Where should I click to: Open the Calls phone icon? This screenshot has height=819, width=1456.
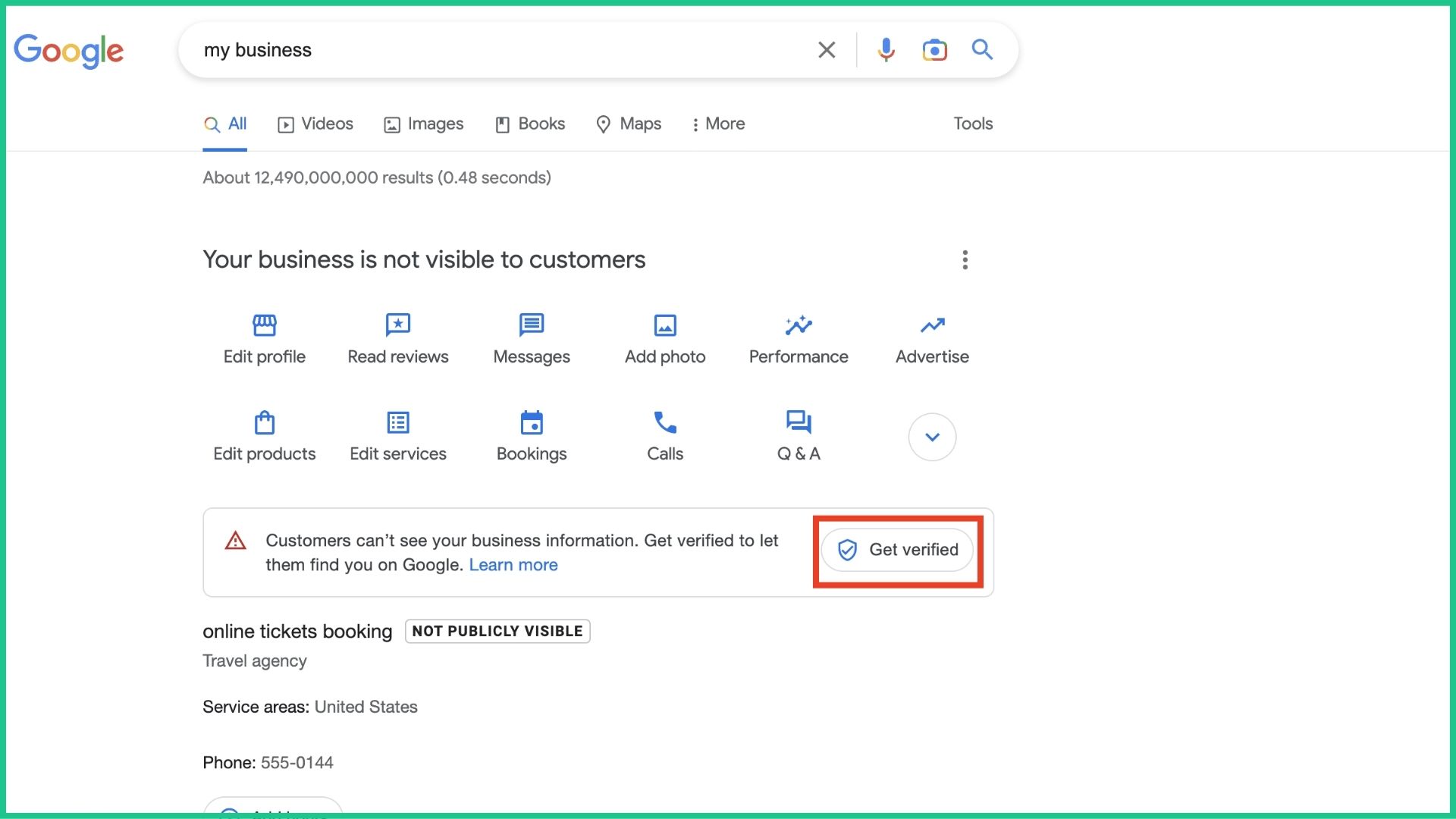pos(665,422)
